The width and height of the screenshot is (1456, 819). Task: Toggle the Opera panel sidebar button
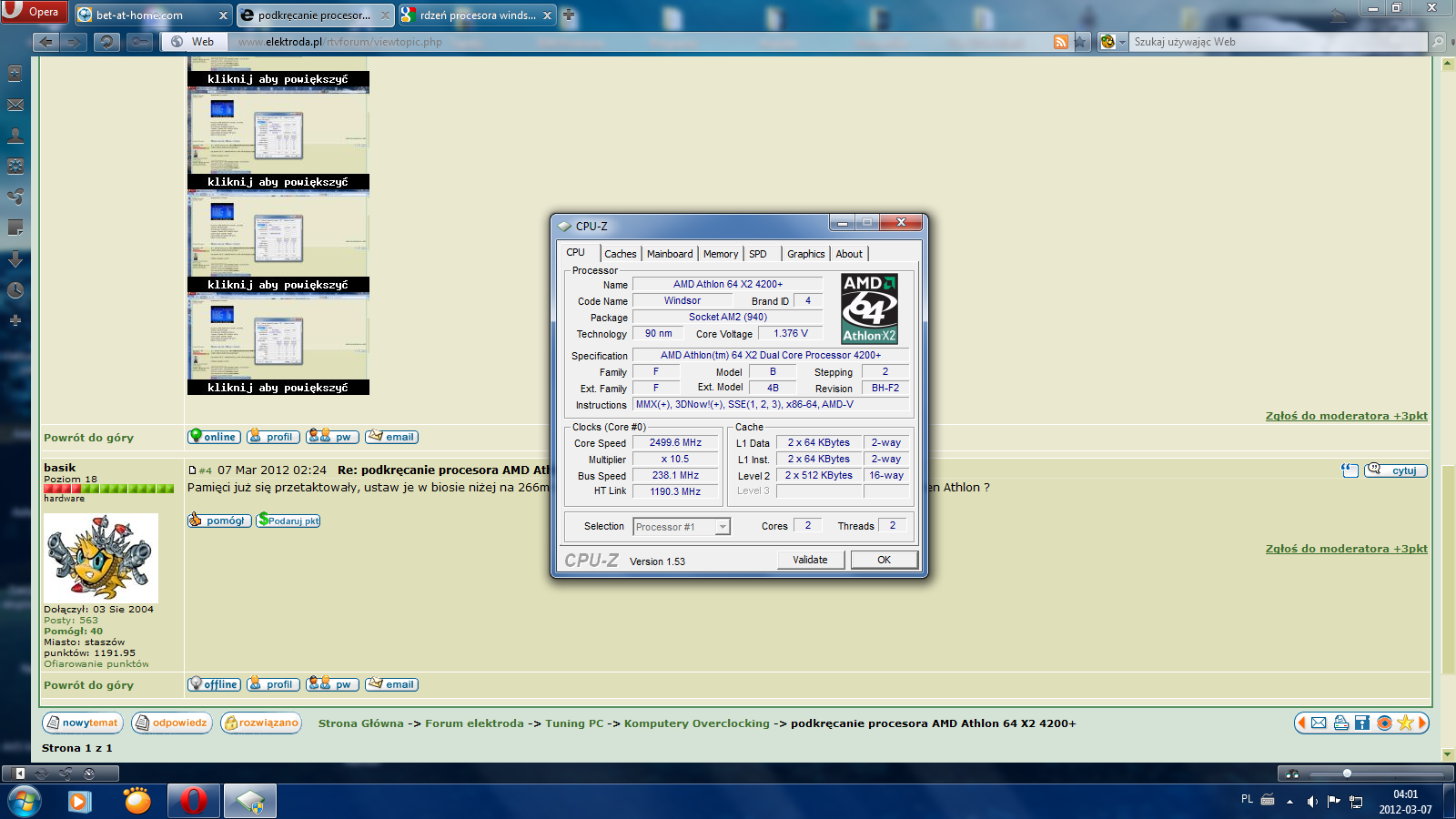19,773
